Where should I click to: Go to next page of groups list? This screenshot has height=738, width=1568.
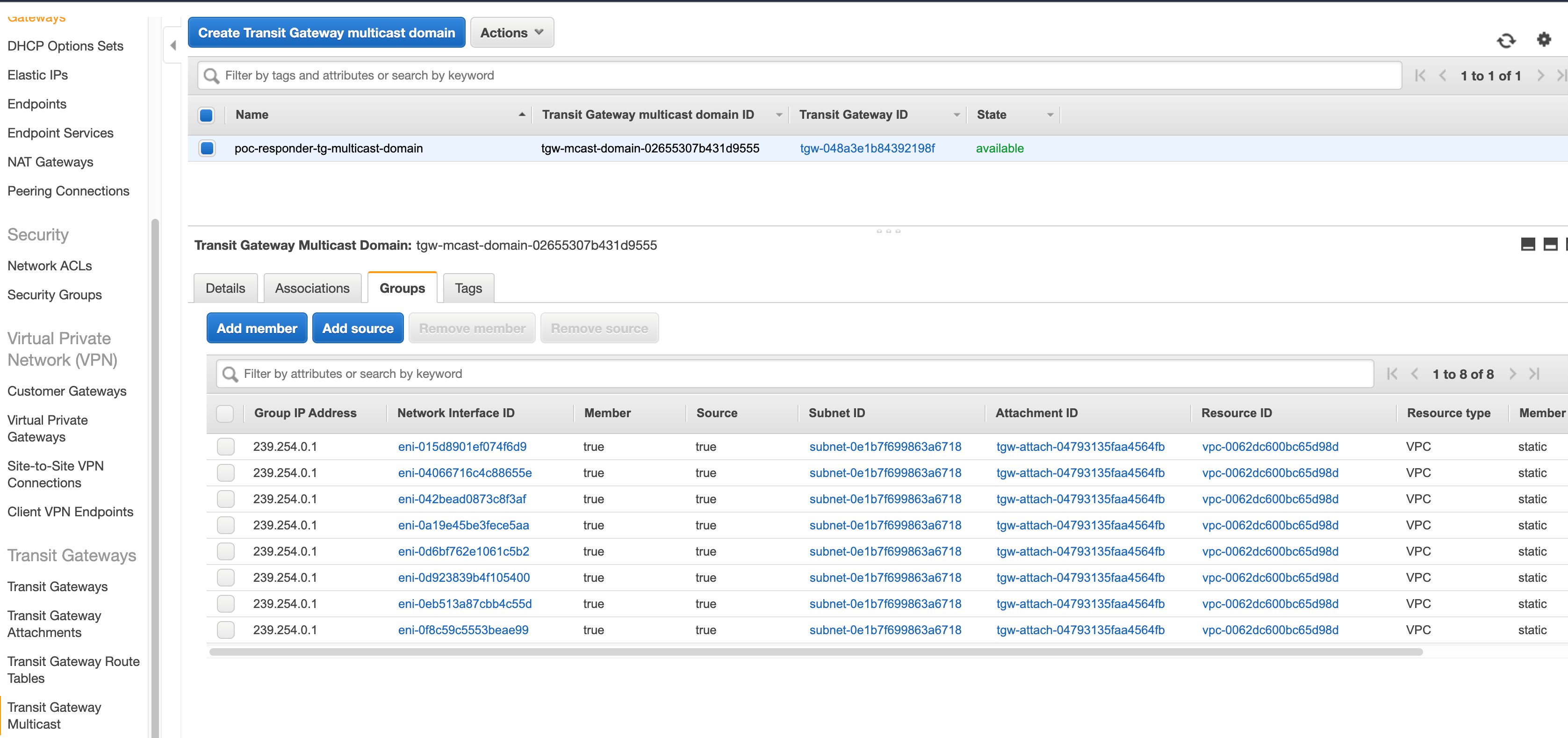[1513, 374]
